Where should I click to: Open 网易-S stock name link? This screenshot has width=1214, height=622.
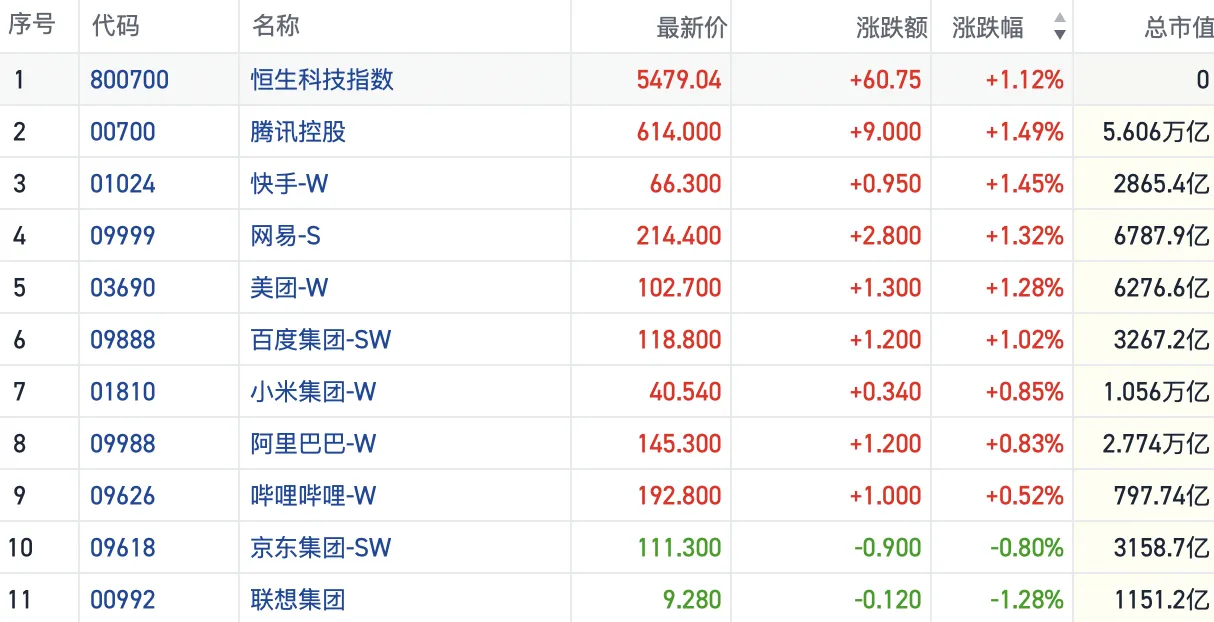pyautogui.click(x=285, y=236)
